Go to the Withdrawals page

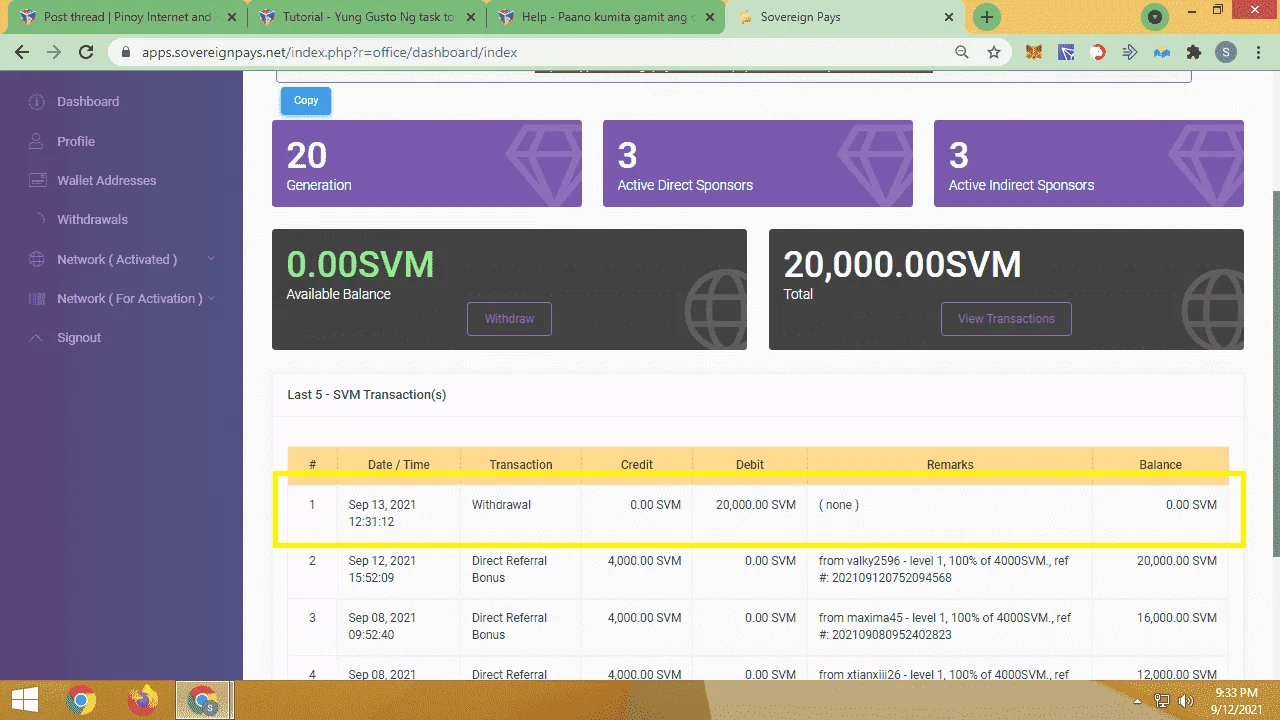92,220
